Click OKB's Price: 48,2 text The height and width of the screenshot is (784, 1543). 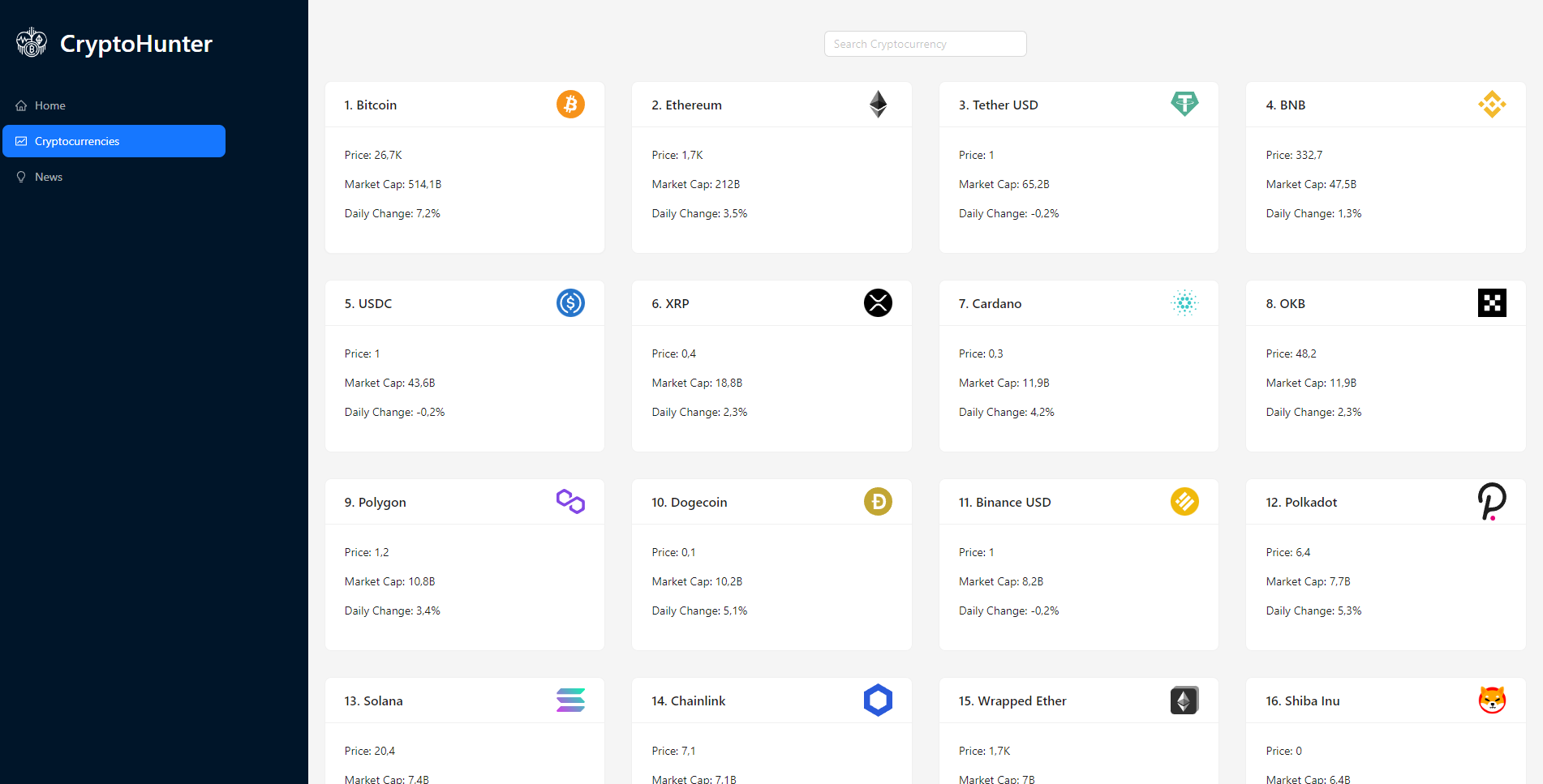coord(1291,353)
